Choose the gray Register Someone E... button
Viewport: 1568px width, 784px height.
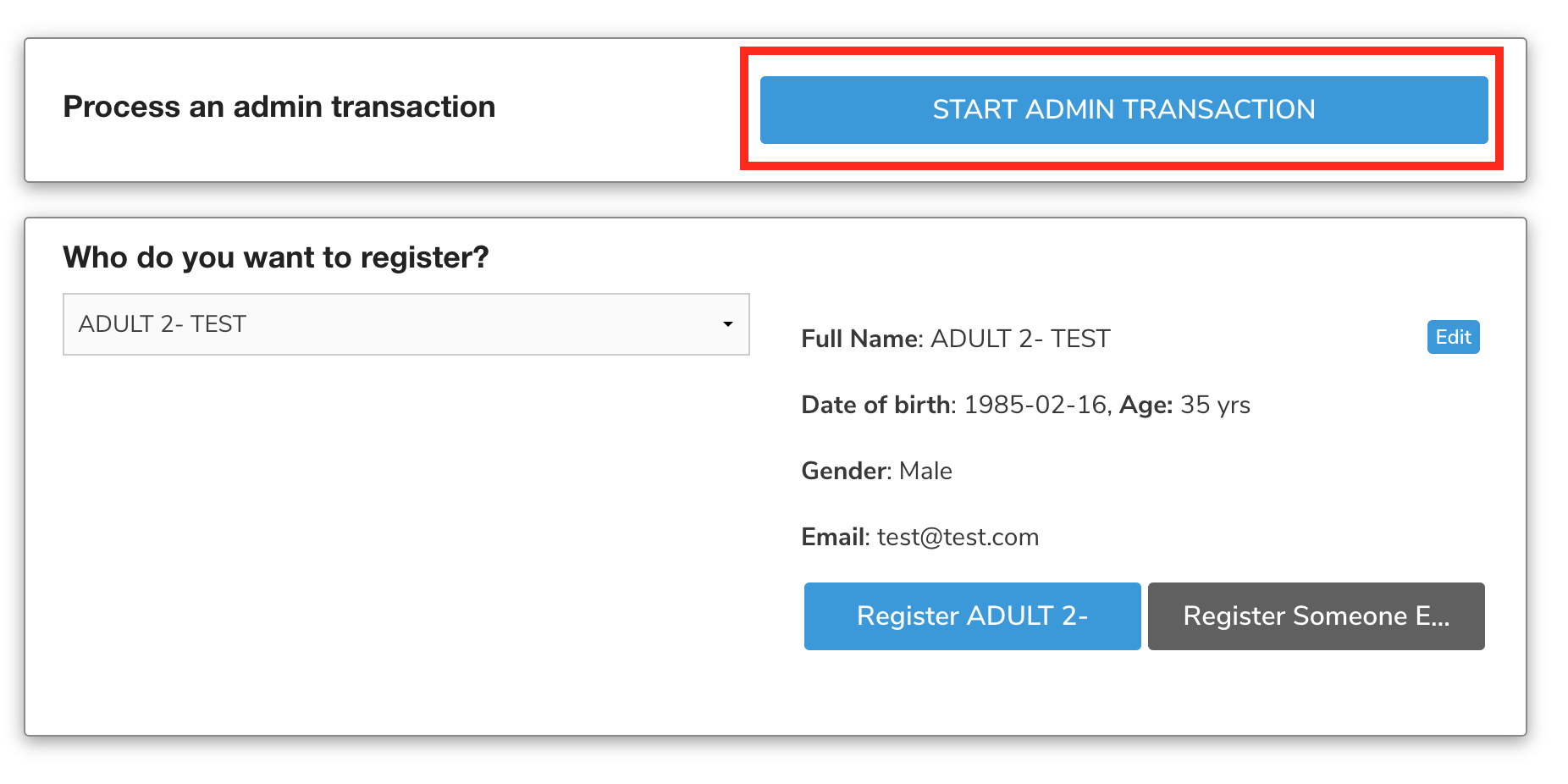(1316, 616)
